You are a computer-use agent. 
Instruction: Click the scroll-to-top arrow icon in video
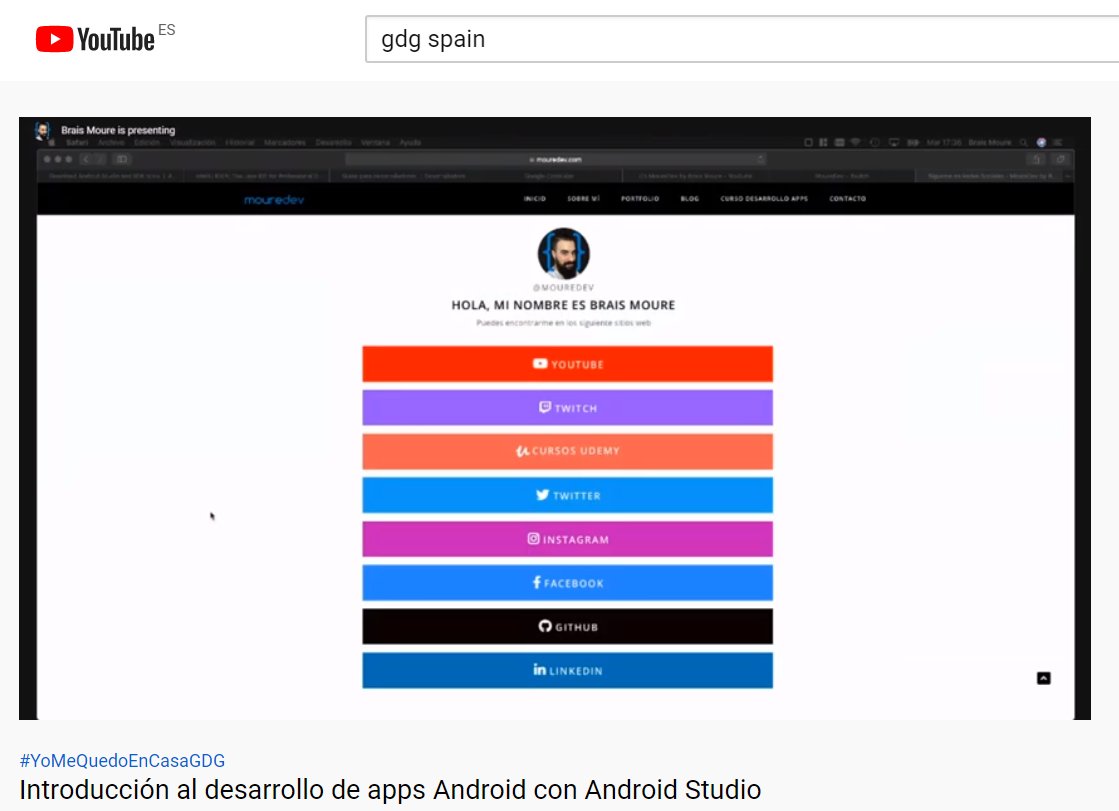pos(1043,678)
